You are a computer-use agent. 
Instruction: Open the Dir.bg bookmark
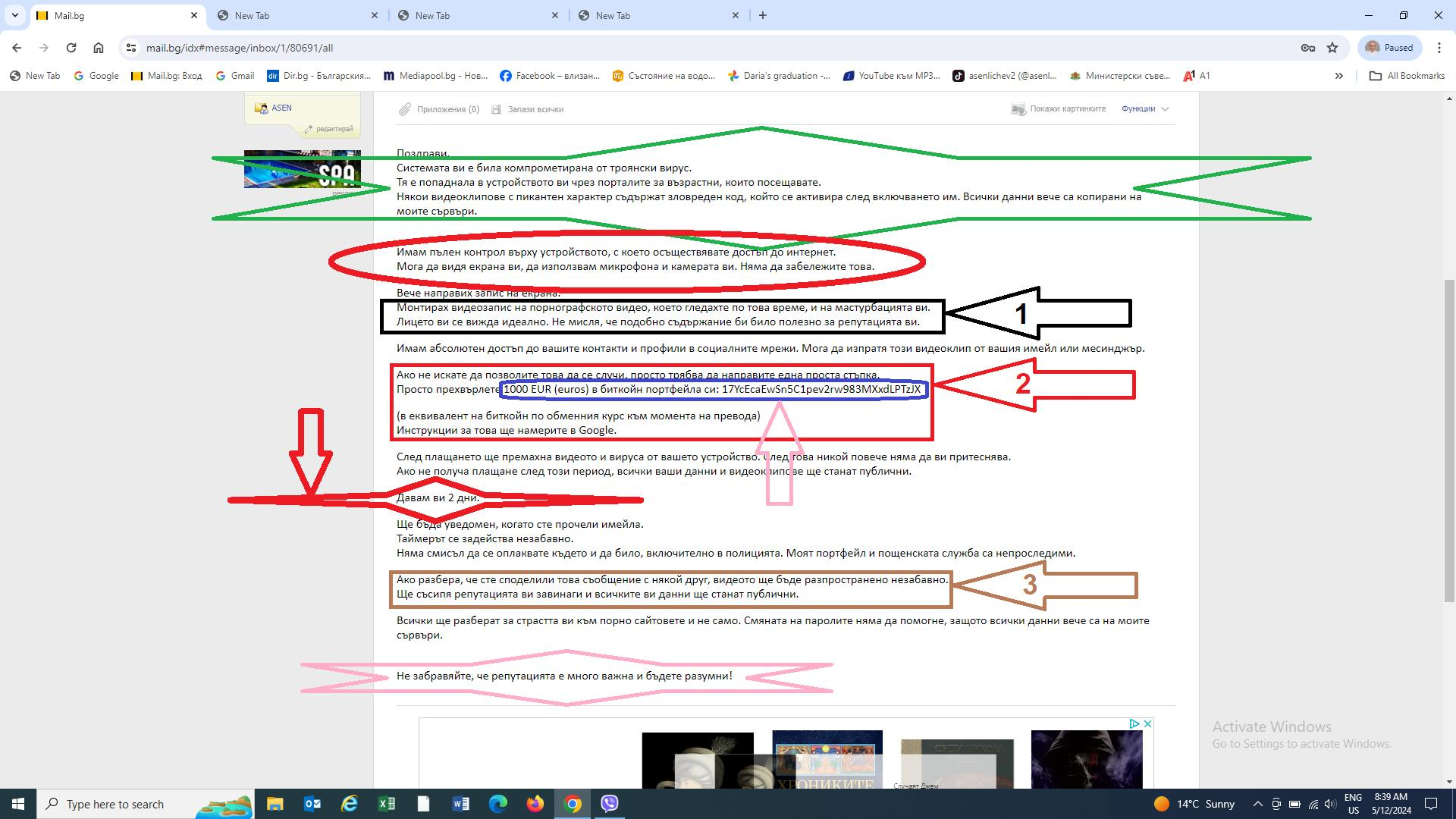coord(319,76)
